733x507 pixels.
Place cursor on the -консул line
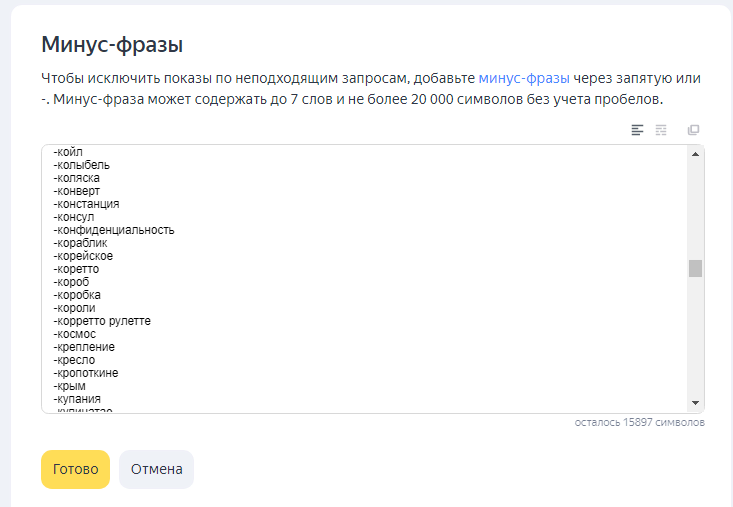click(x=73, y=217)
